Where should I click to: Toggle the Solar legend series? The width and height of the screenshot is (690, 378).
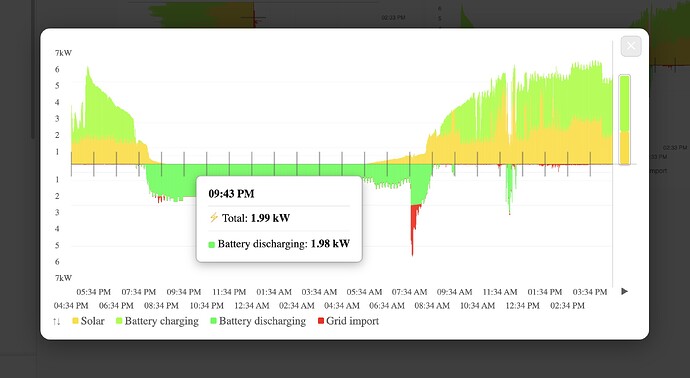pyautogui.click(x=88, y=321)
